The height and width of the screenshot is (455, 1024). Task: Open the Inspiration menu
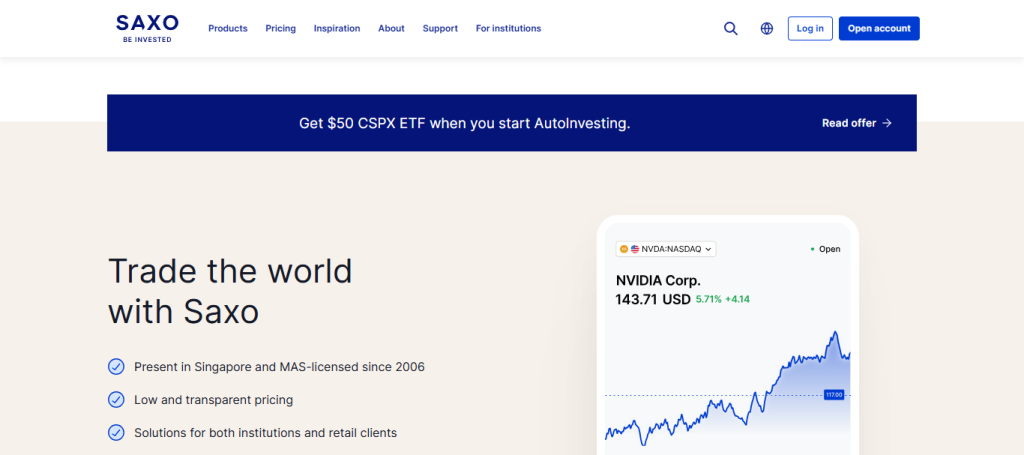[x=337, y=29]
